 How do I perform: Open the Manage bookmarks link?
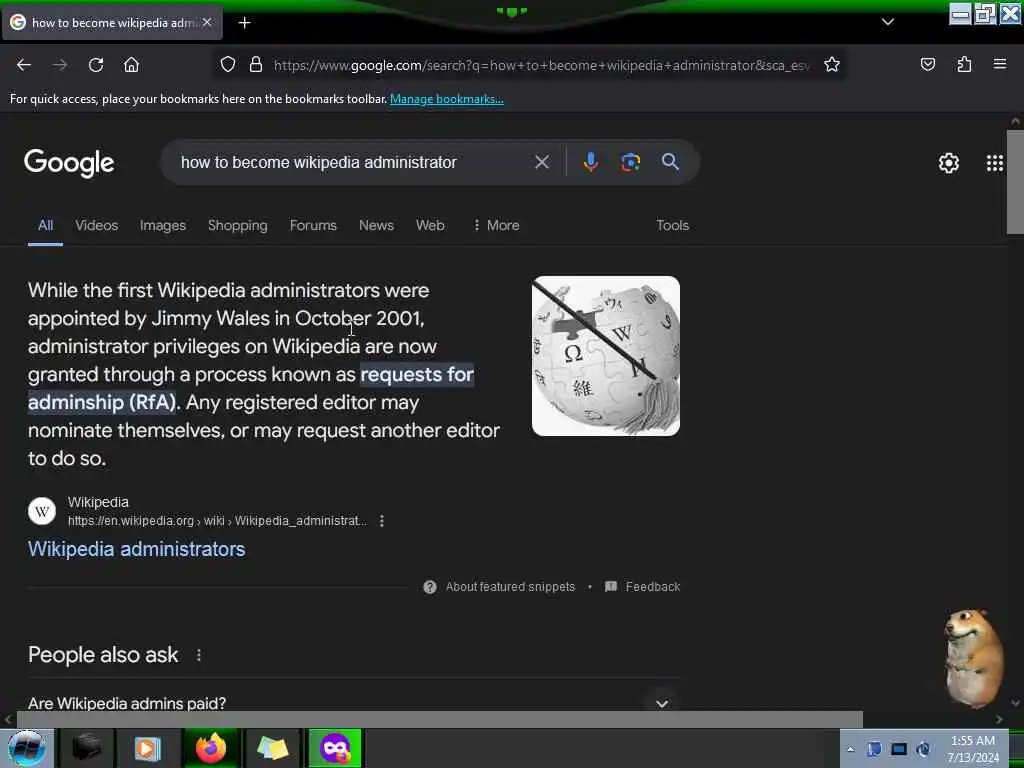(x=447, y=99)
